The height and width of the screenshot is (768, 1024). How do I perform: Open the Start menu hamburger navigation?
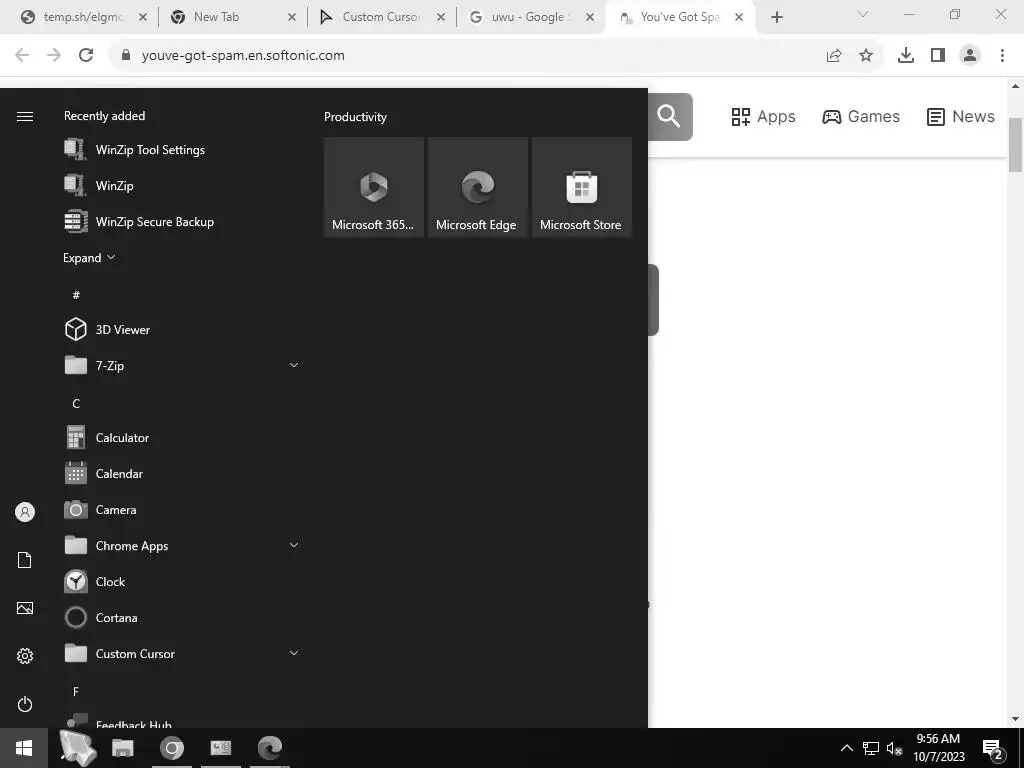pyautogui.click(x=25, y=116)
